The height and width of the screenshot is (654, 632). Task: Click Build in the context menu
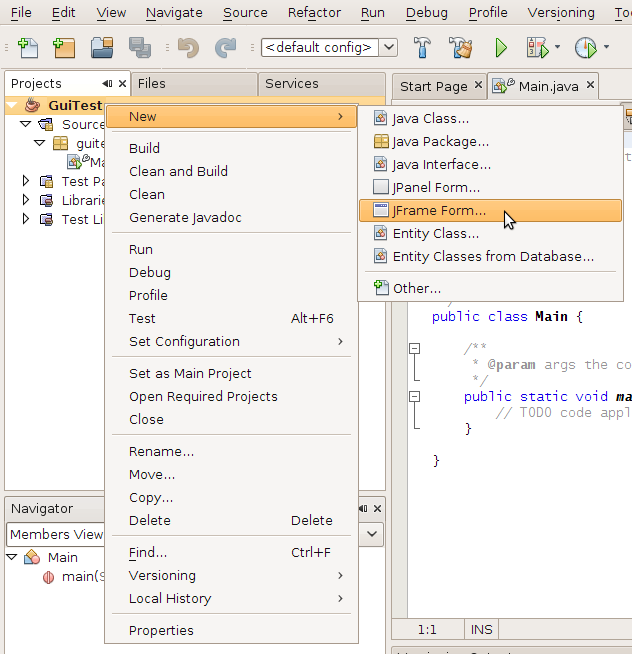pyautogui.click(x=232, y=148)
